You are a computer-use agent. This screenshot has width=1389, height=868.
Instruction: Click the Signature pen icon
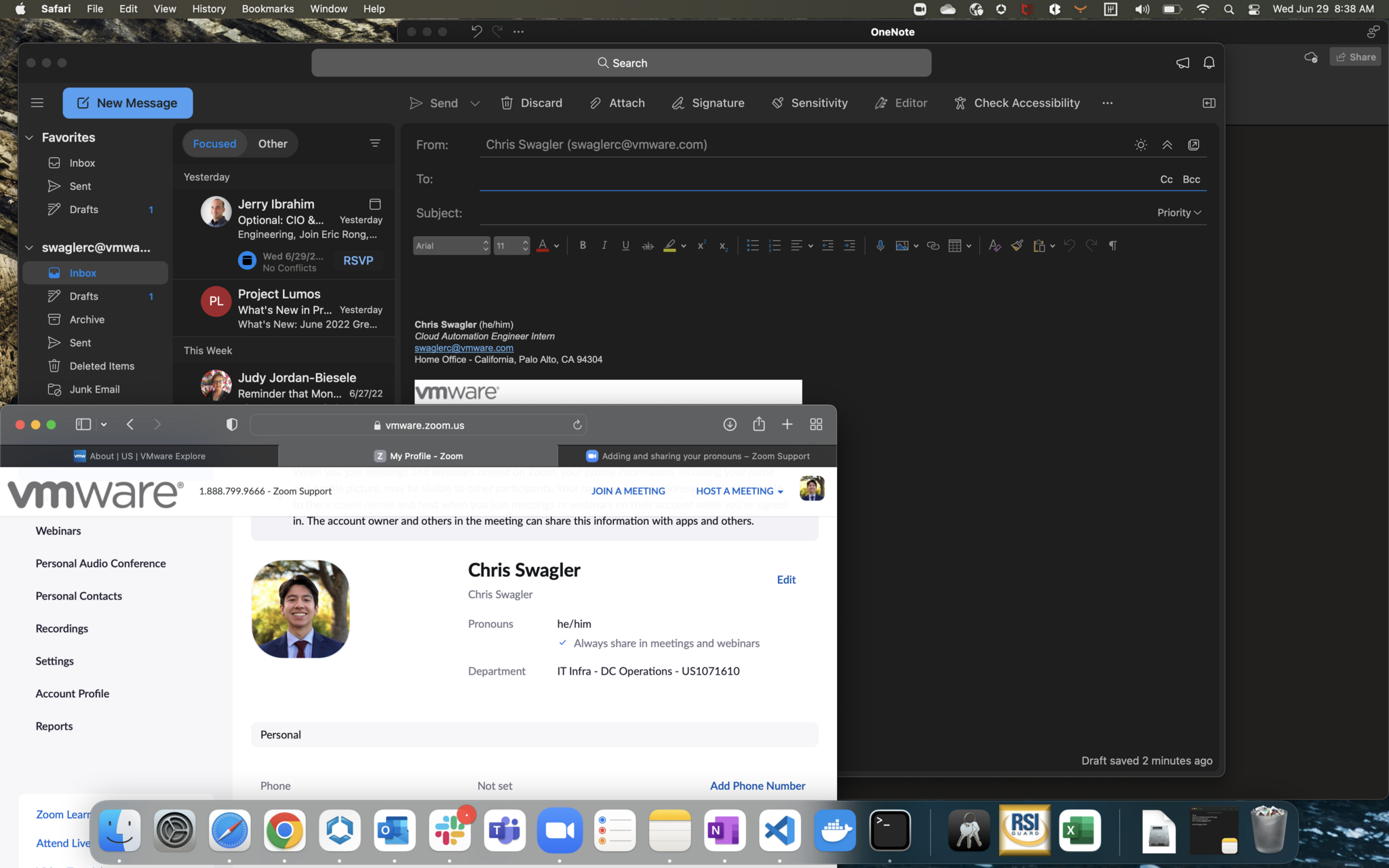pos(678,103)
